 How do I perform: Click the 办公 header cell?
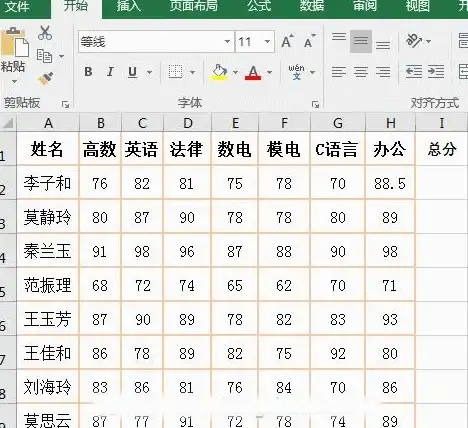pos(390,149)
